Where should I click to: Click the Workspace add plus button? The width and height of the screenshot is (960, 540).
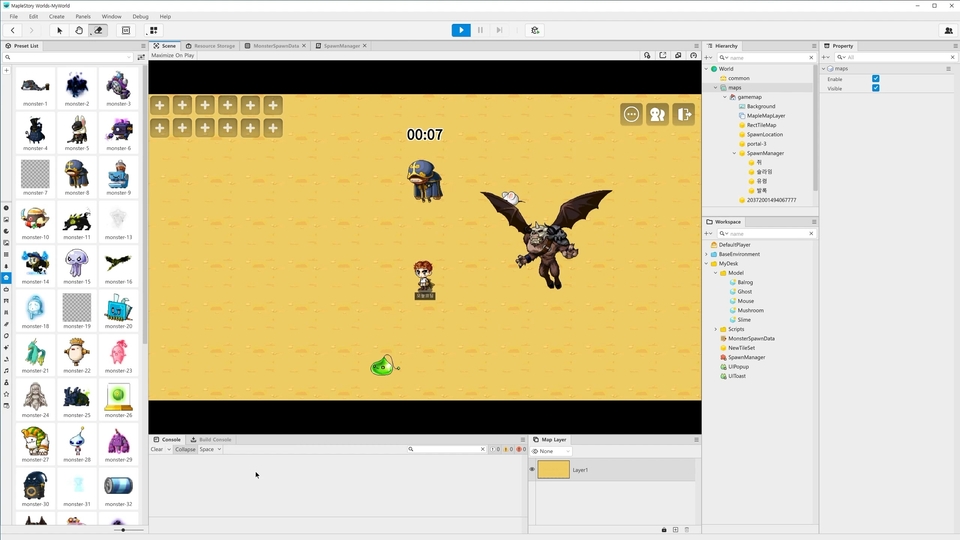click(708, 233)
